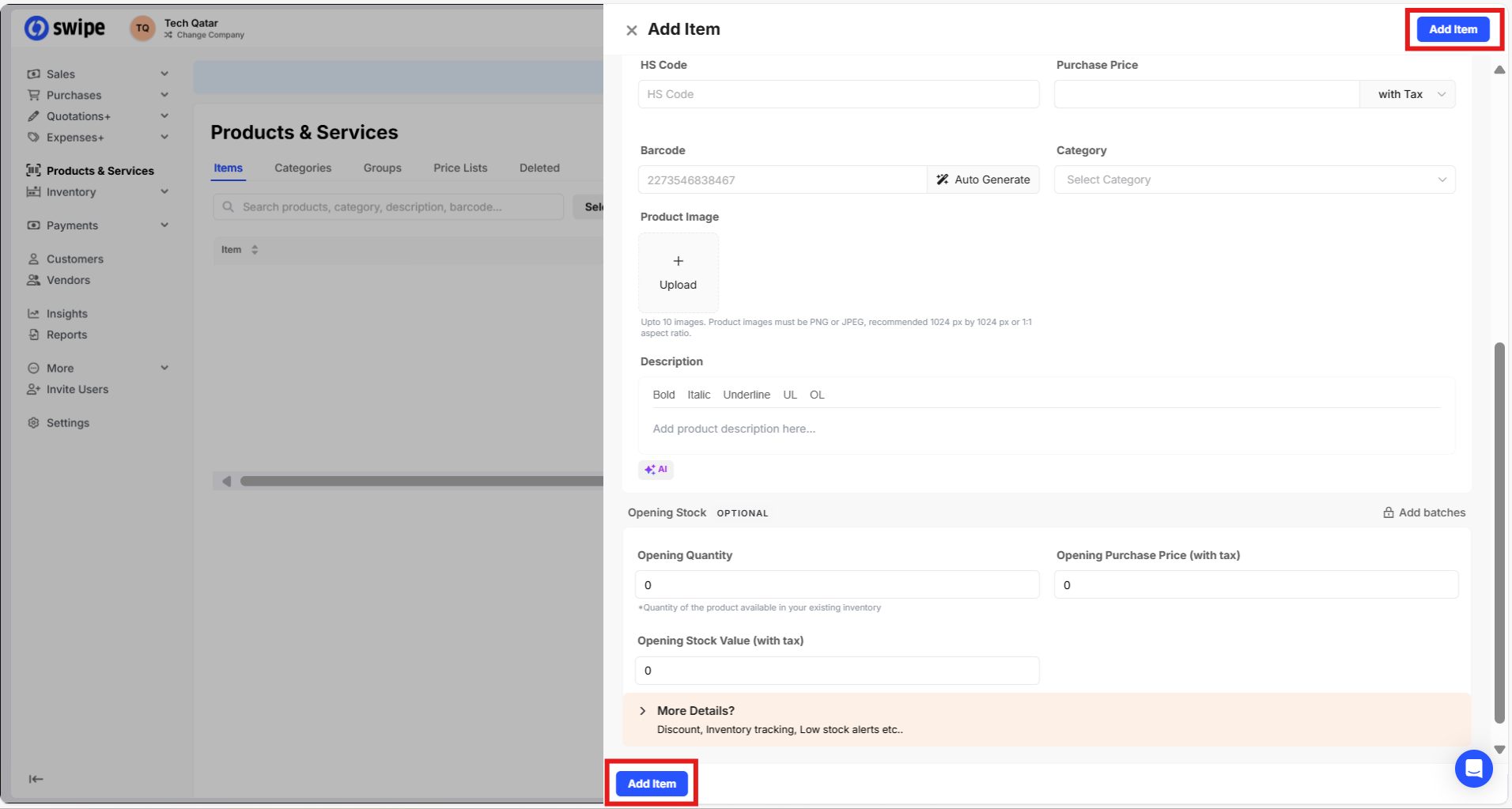Expand the More Details section

click(x=643, y=711)
